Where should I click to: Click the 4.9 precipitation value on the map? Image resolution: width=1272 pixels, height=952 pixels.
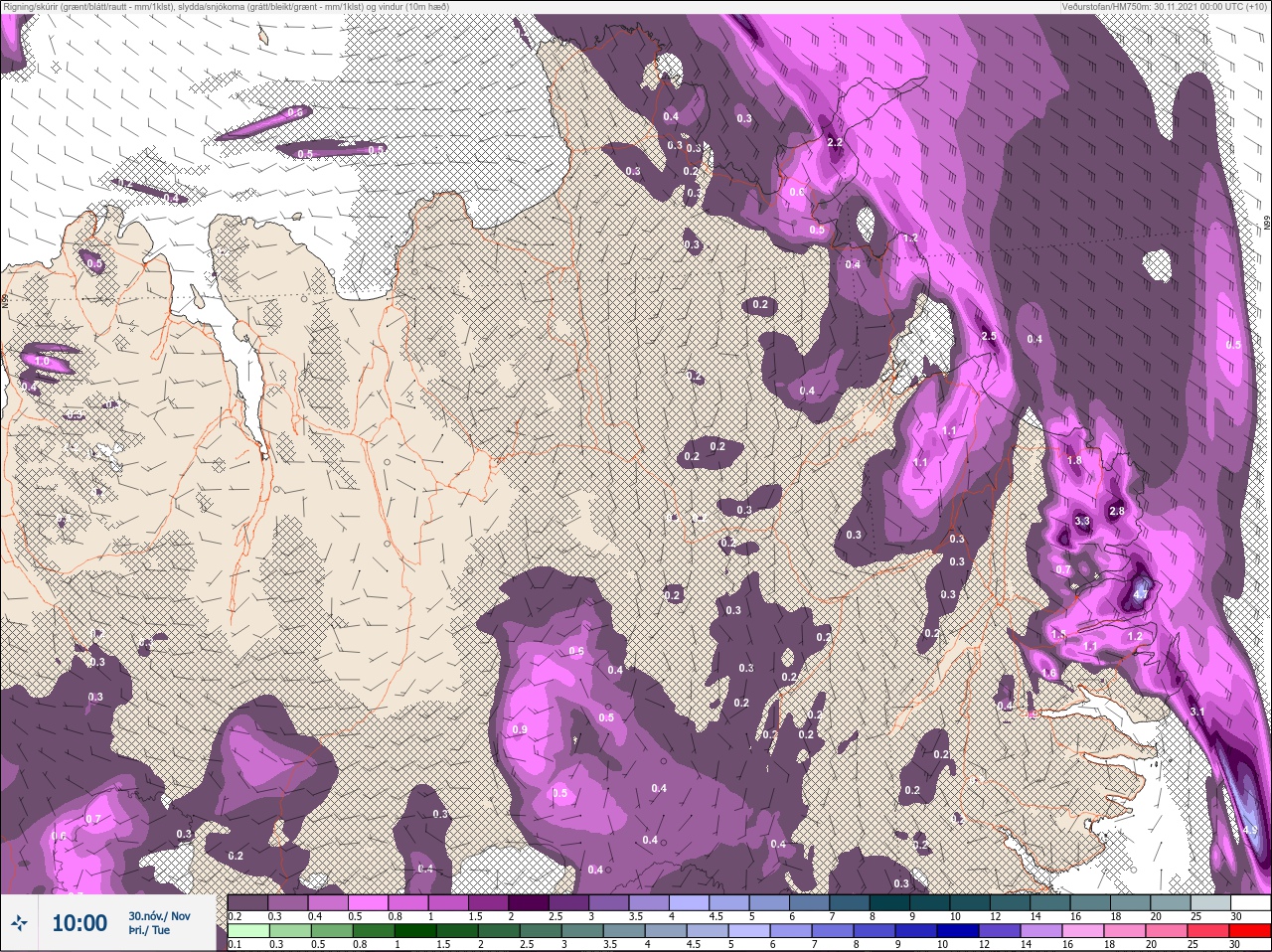(1250, 830)
